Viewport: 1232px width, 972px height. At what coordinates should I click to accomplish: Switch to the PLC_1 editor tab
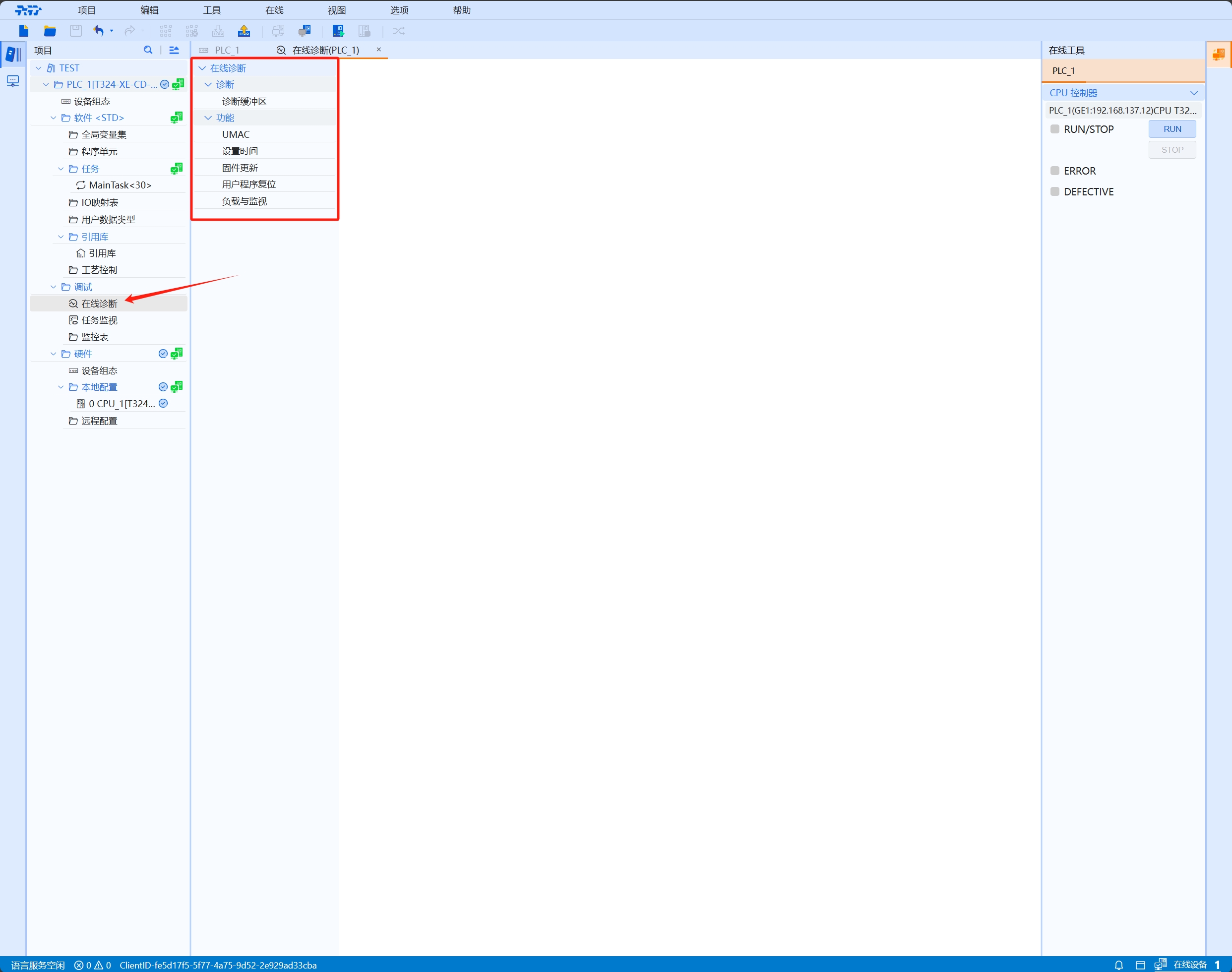tap(227, 50)
